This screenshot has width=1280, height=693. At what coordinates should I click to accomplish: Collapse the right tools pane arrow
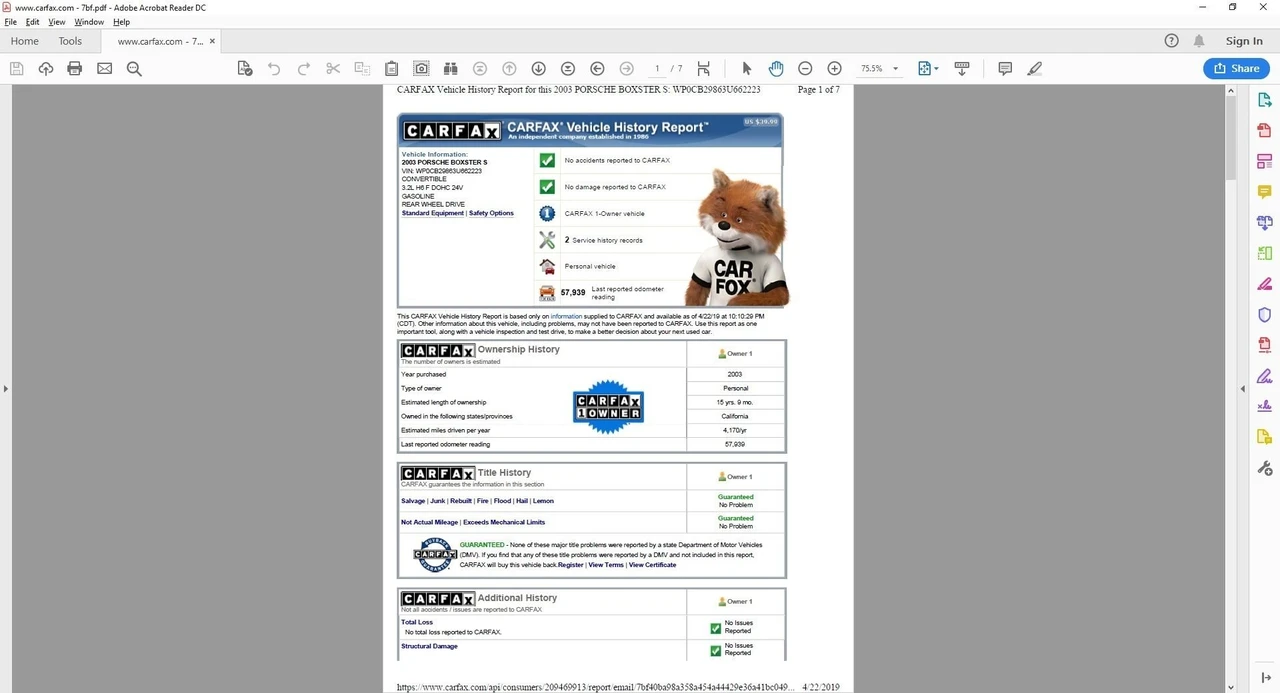click(x=1243, y=388)
